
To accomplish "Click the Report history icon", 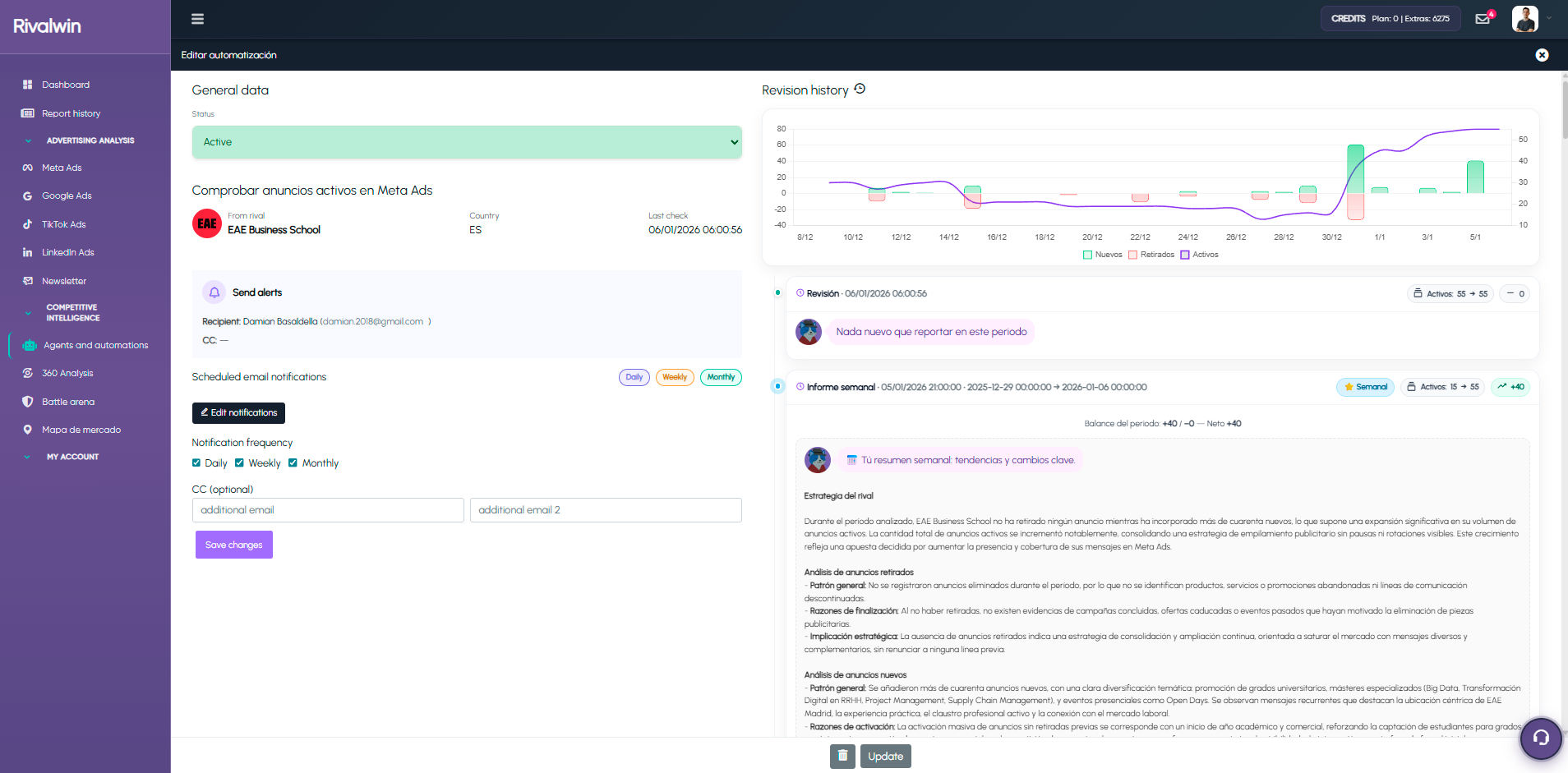I will coord(27,113).
